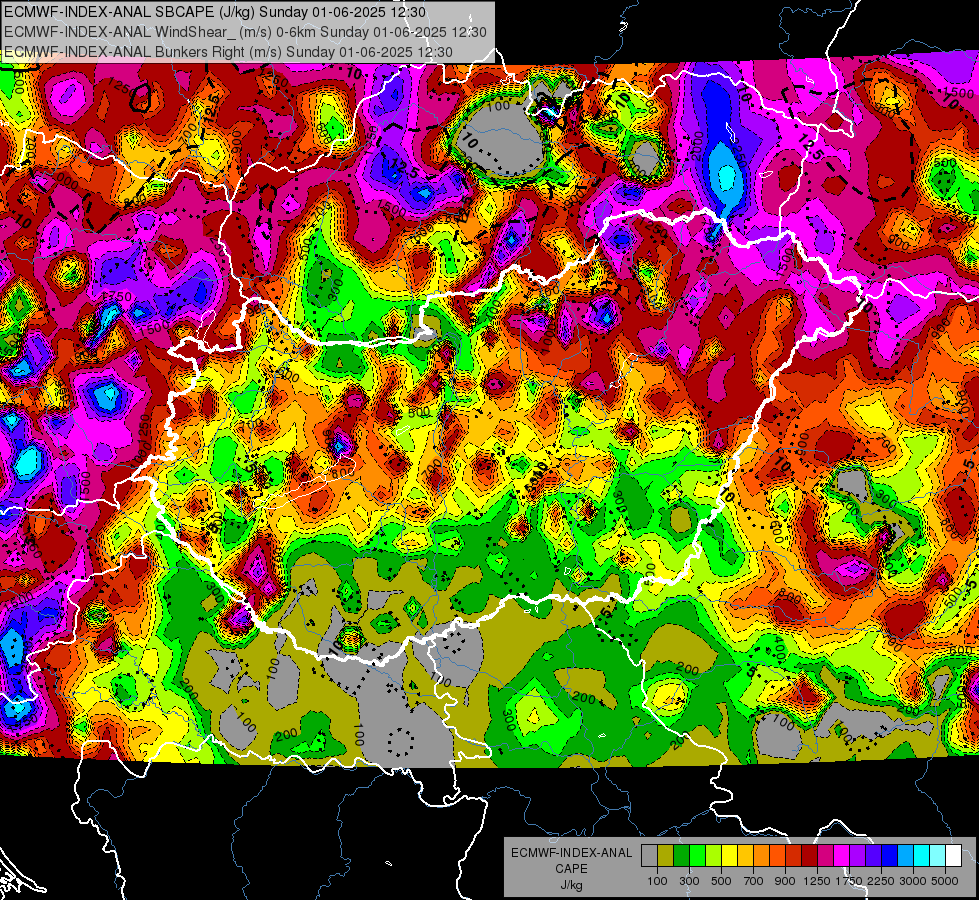979x900 pixels.
Task: Click the CAPE label in the legend
Action: pos(571,869)
